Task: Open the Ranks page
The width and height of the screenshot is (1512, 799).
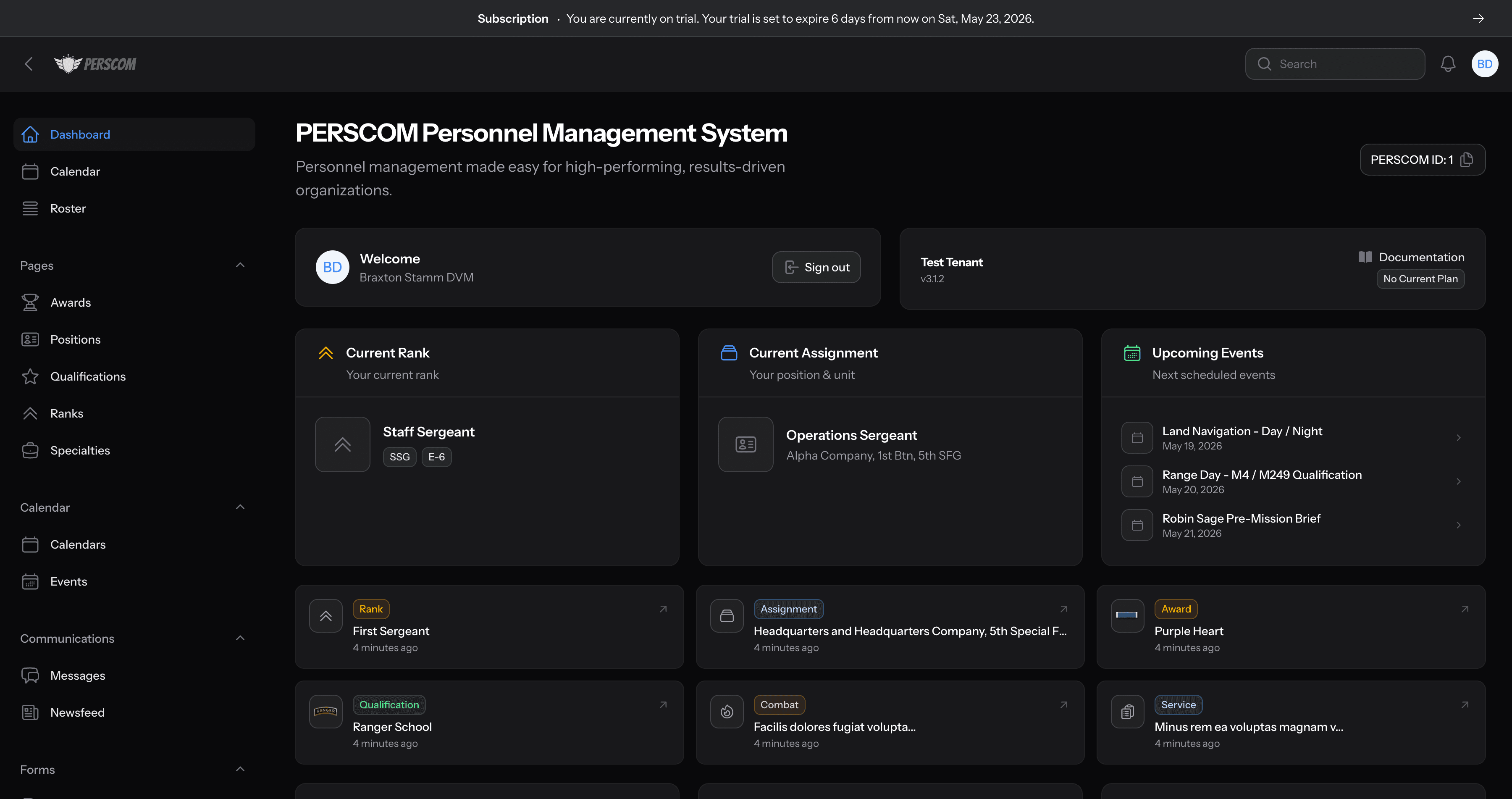Action: [134, 413]
